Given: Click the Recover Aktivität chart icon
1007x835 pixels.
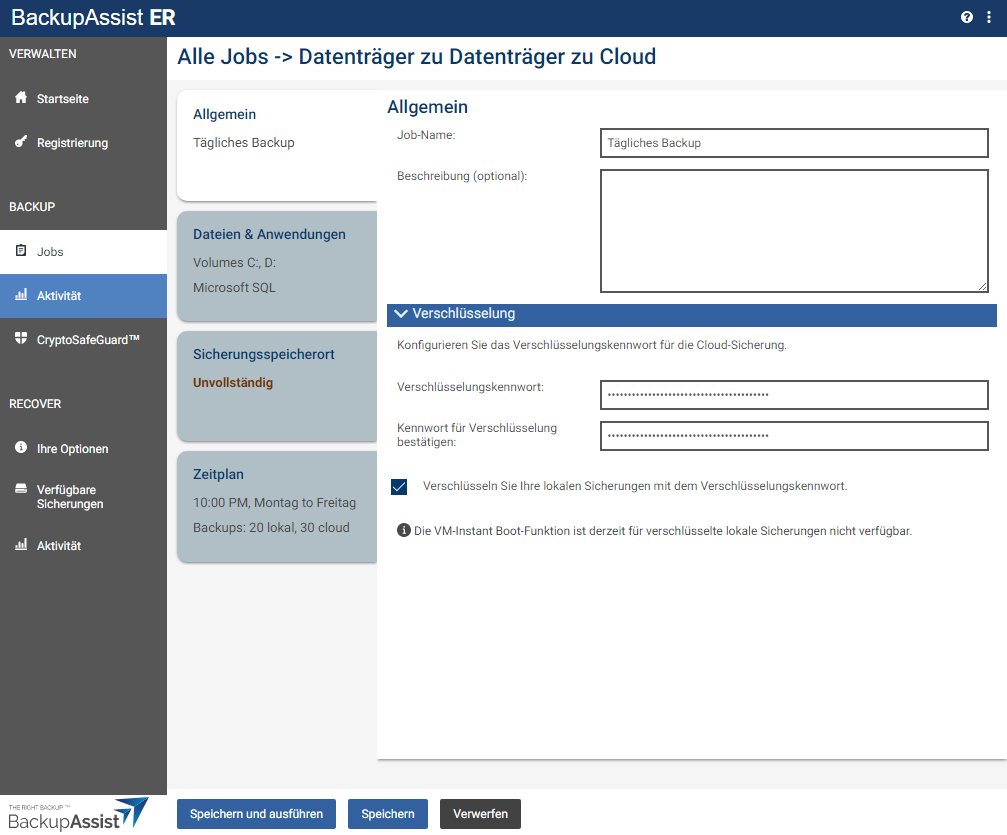Looking at the screenshot, I should click(x=21, y=545).
